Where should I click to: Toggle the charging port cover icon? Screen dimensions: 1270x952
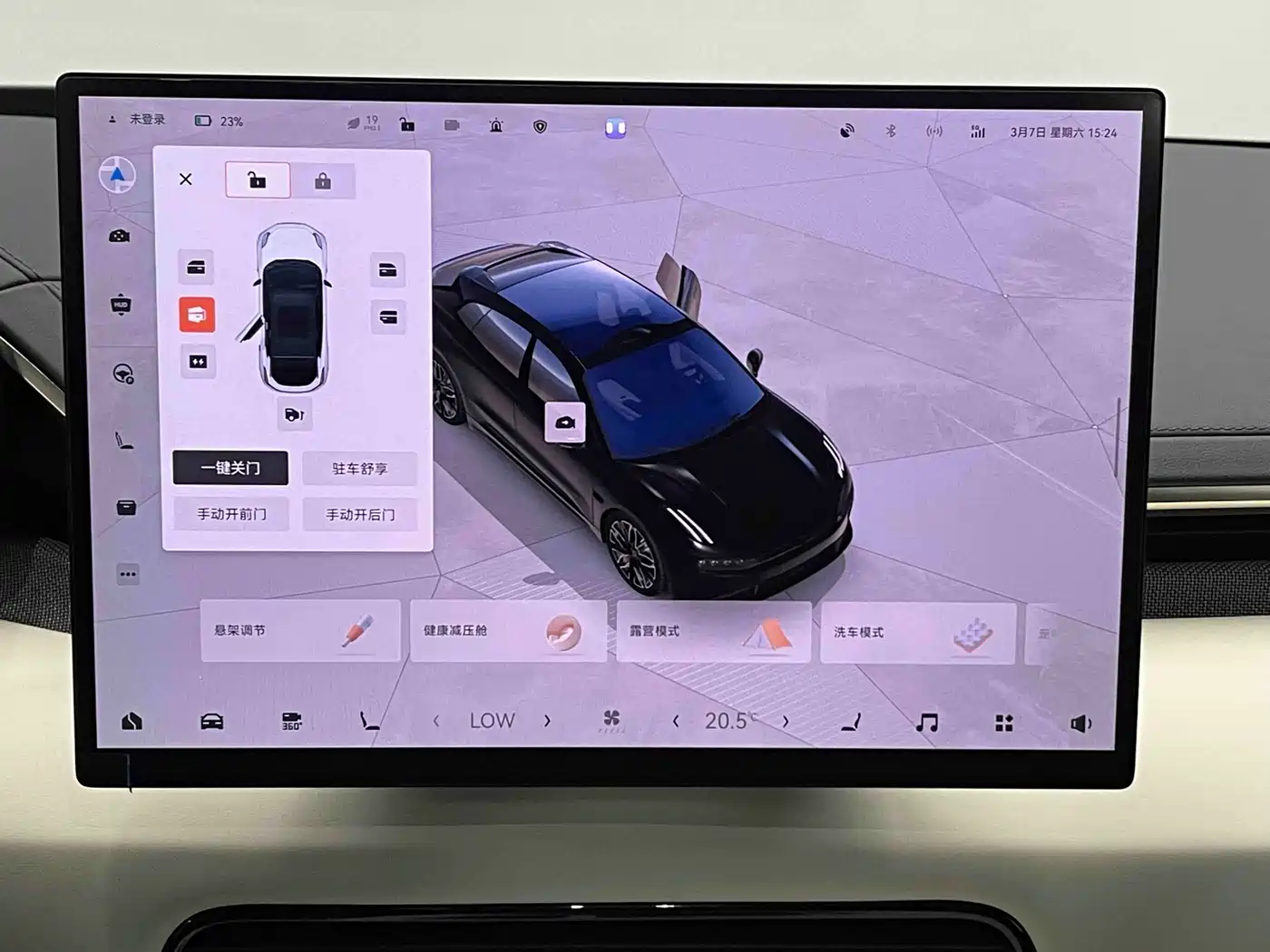point(198,362)
